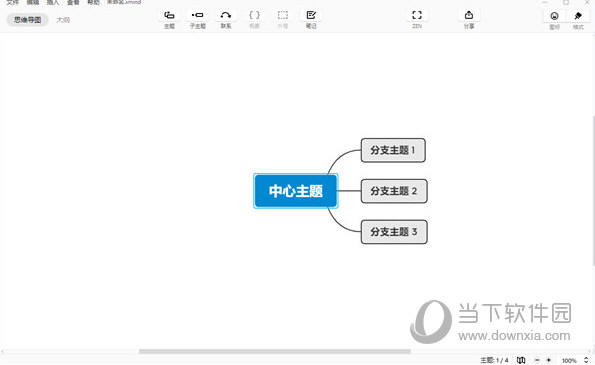Open the 文件 (File) menu
595x365 pixels.
tap(13, 2)
